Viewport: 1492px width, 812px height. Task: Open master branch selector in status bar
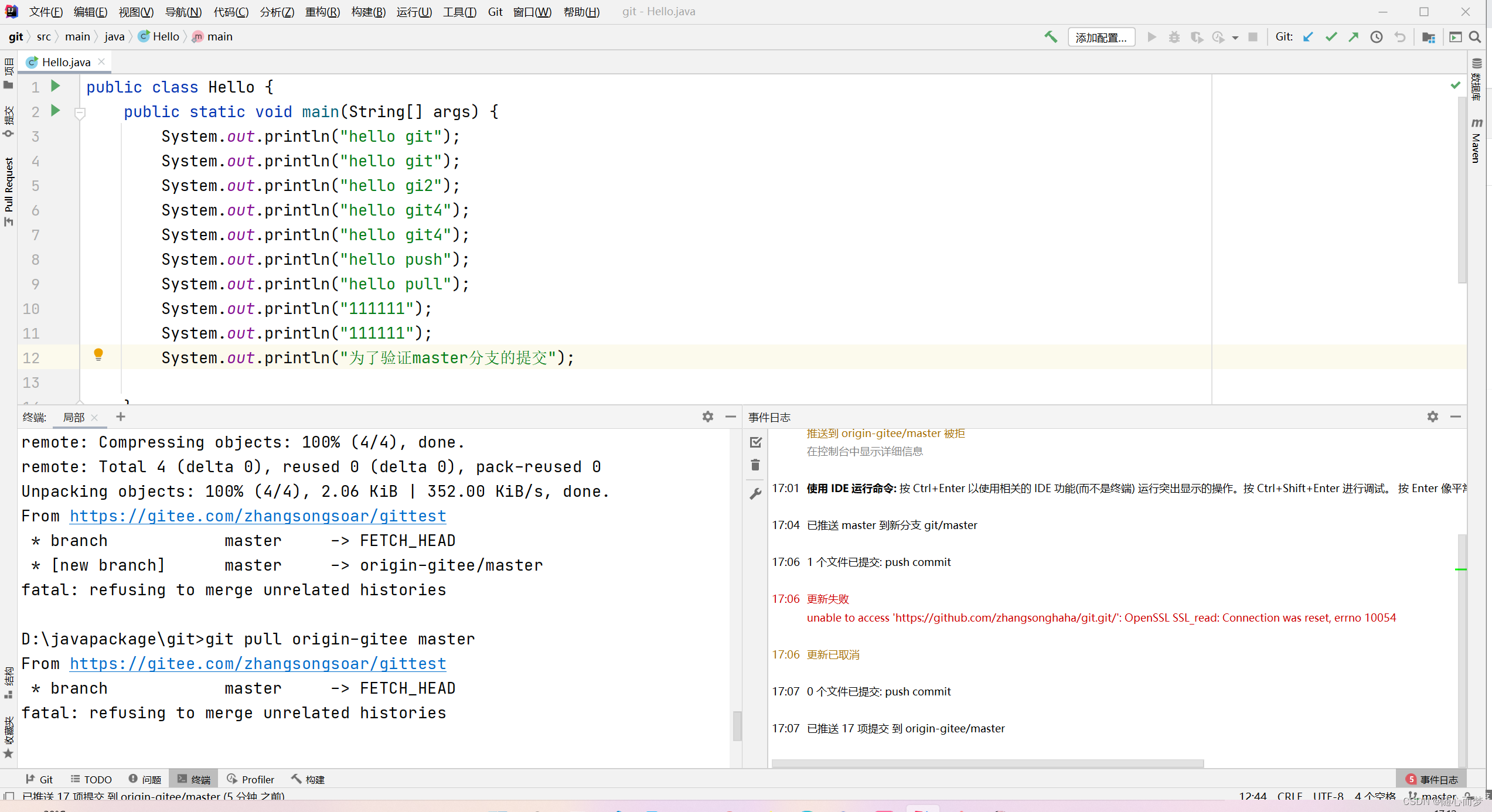coord(1433,796)
